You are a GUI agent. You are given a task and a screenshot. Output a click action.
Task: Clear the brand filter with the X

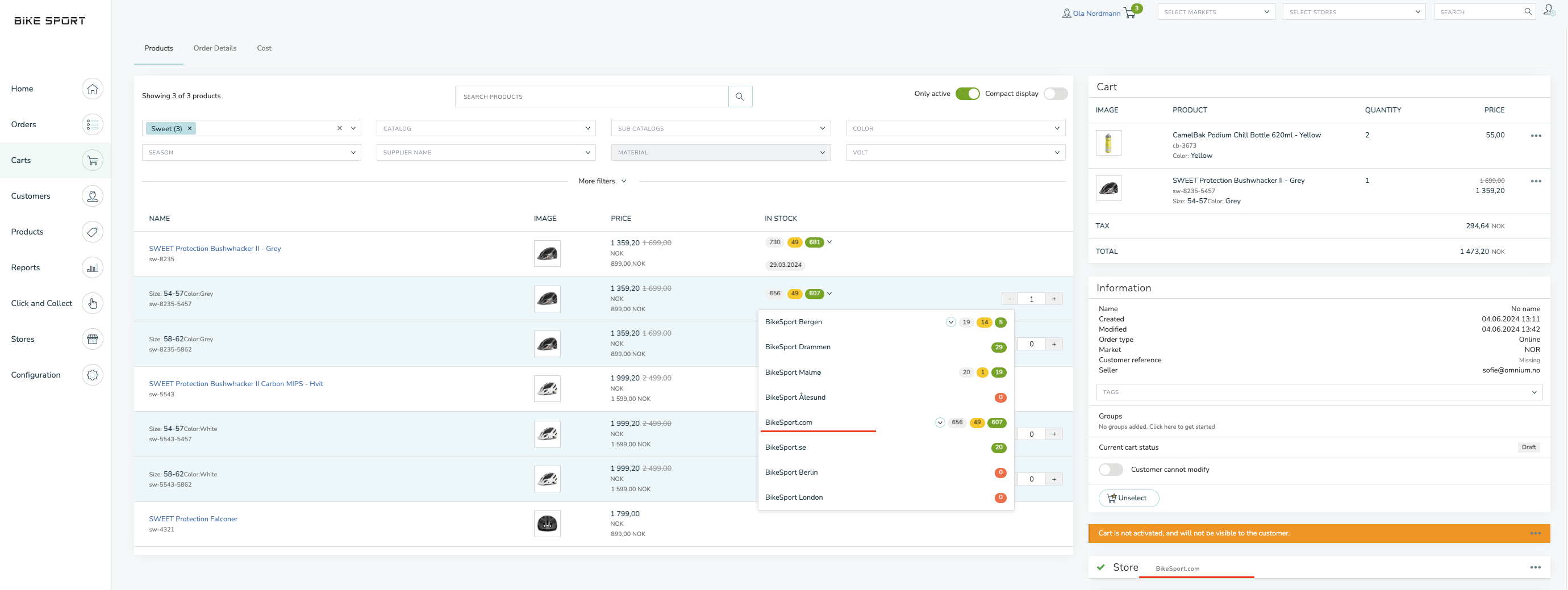coord(340,128)
